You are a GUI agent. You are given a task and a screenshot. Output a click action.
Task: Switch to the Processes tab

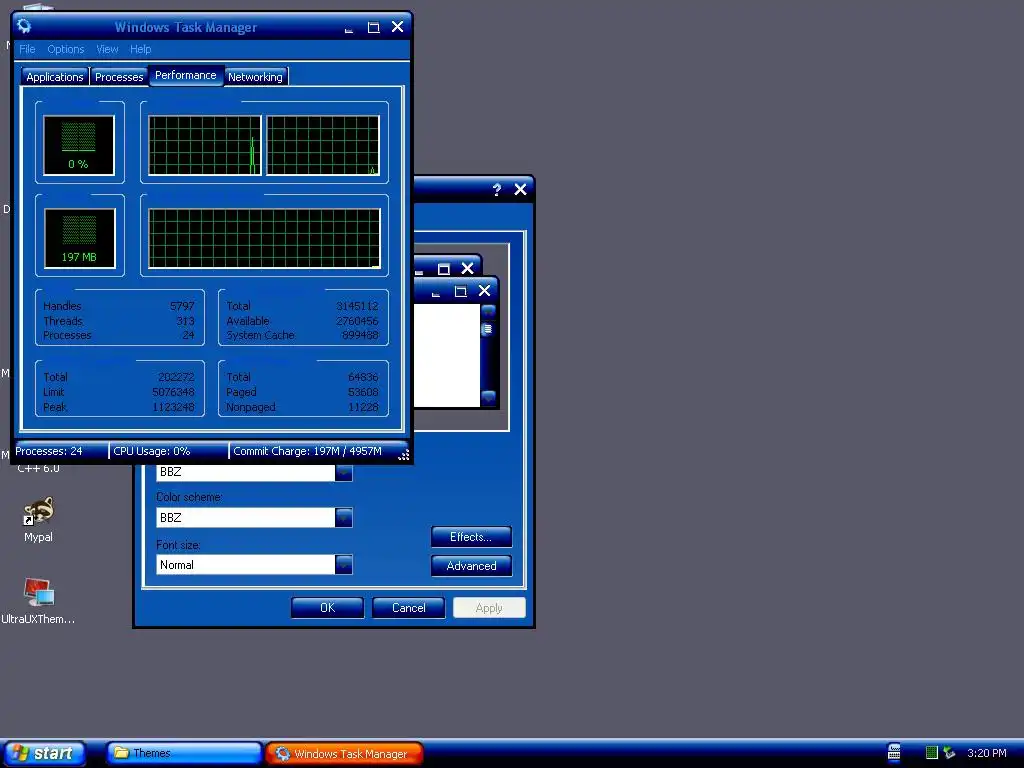point(119,77)
